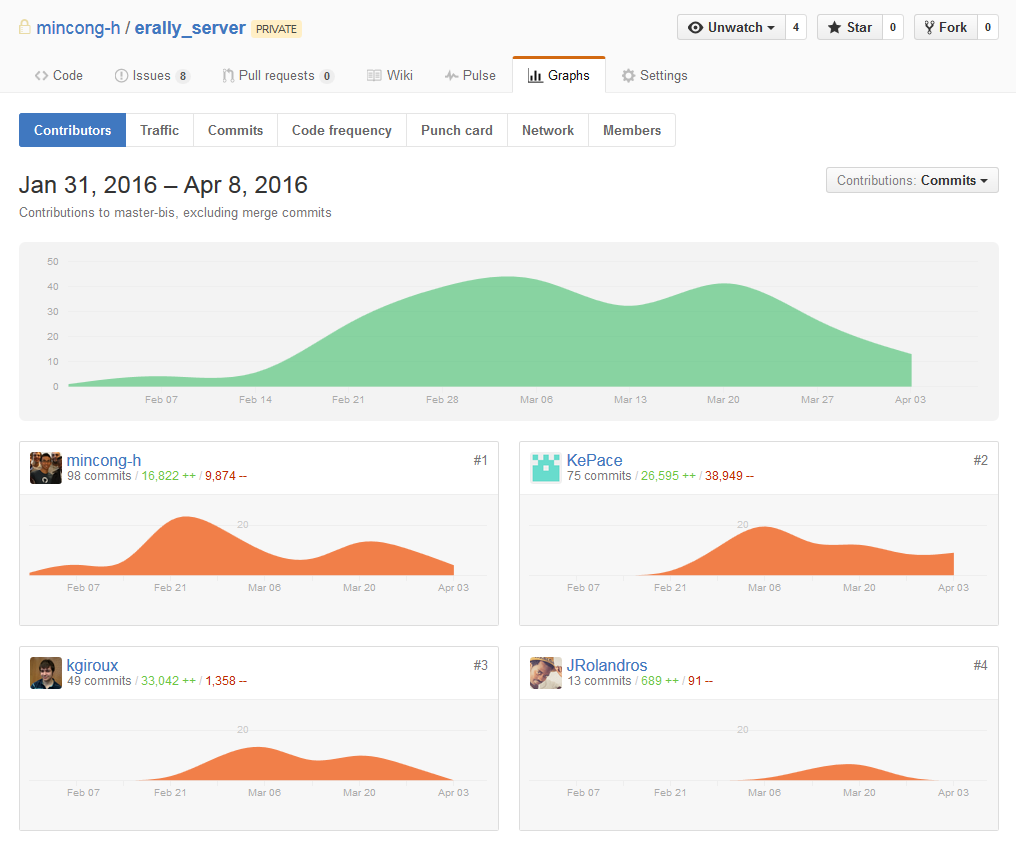View KePace's 75 commits
The image size is (1016, 848).
point(599,476)
